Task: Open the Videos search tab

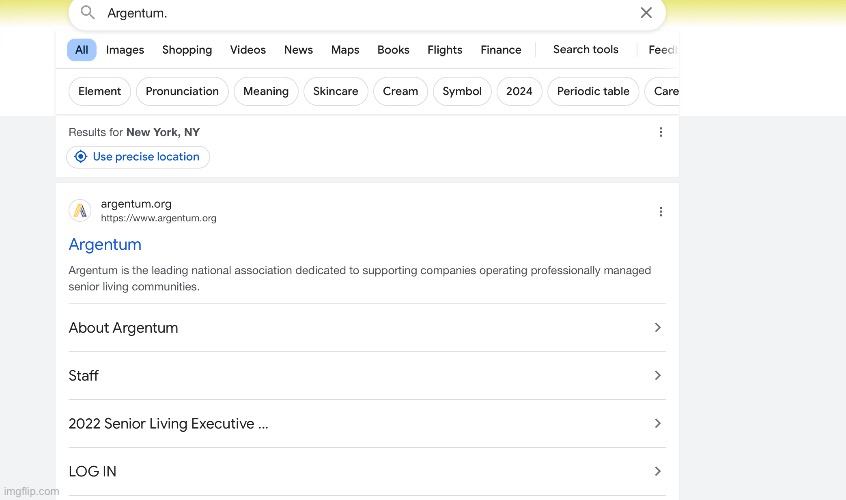Action: pos(248,50)
